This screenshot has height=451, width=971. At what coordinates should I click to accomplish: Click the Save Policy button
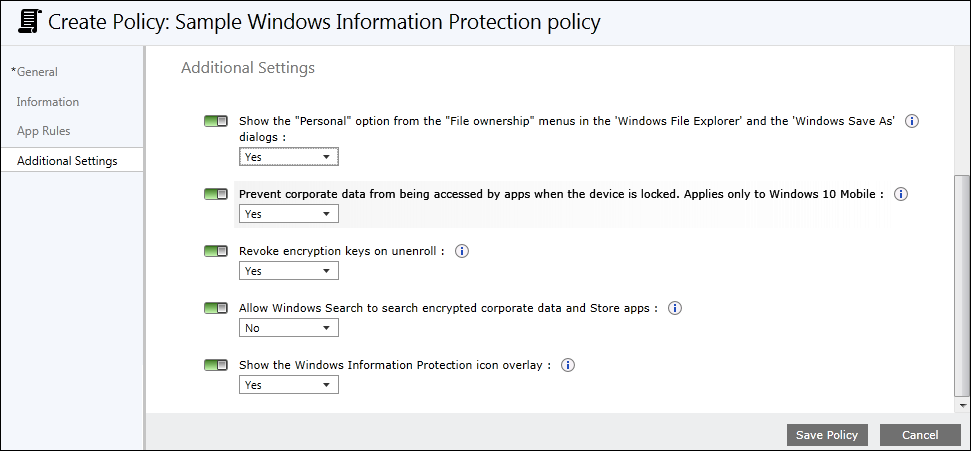tap(827, 435)
